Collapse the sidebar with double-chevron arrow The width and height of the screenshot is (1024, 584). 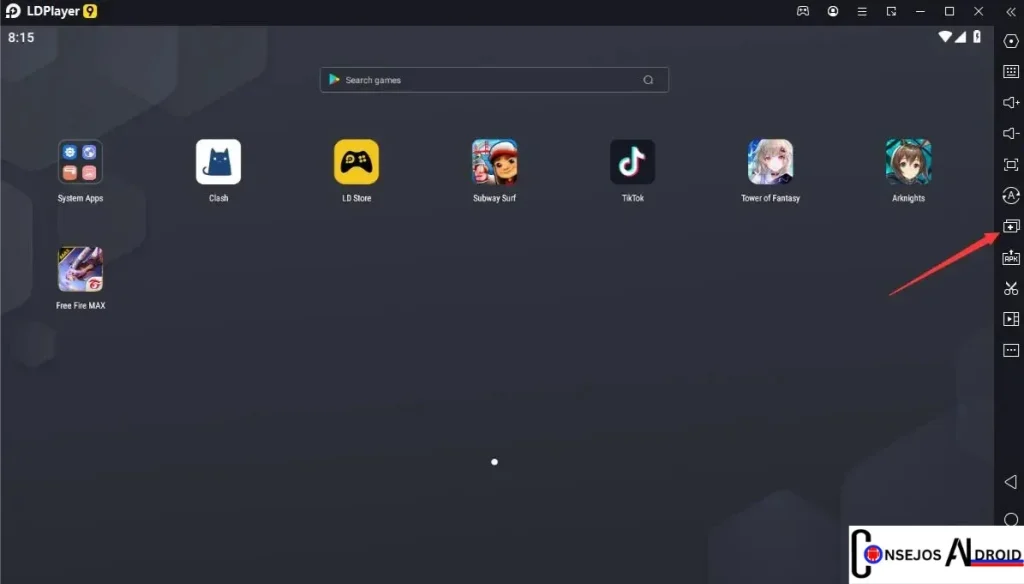point(1010,11)
